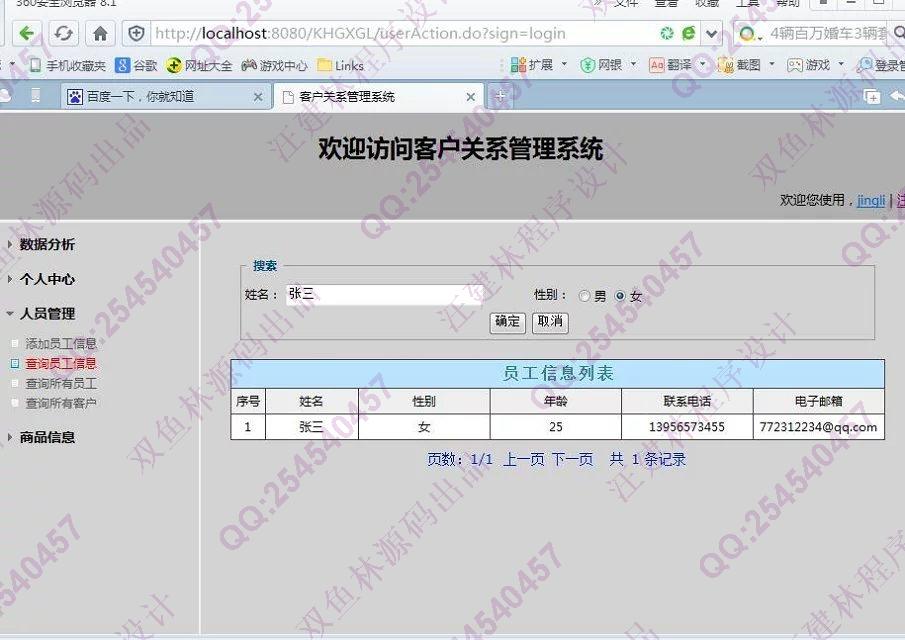This screenshot has width=905, height=640.
Task: Open the 谷歌 bookmark
Action: point(136,65)
